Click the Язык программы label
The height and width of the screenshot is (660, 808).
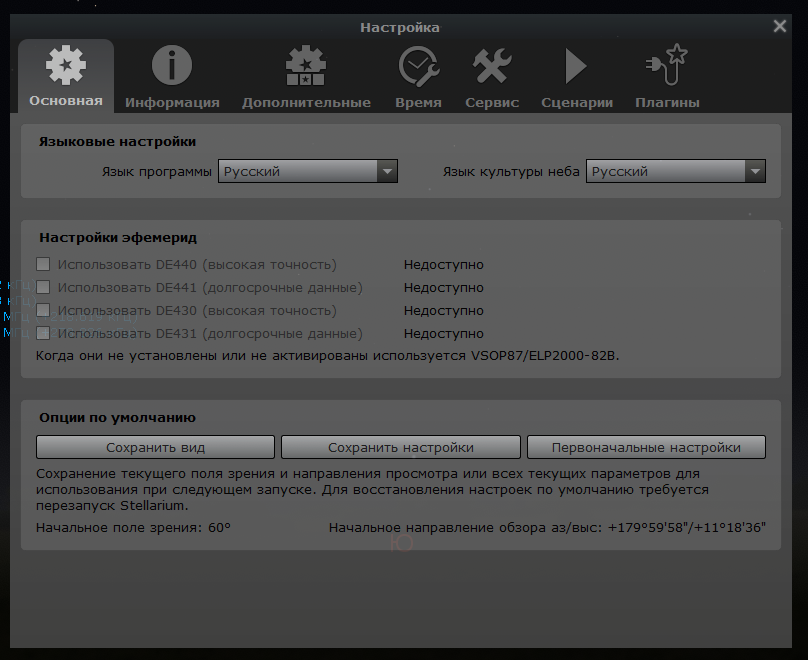pos(157,172)
